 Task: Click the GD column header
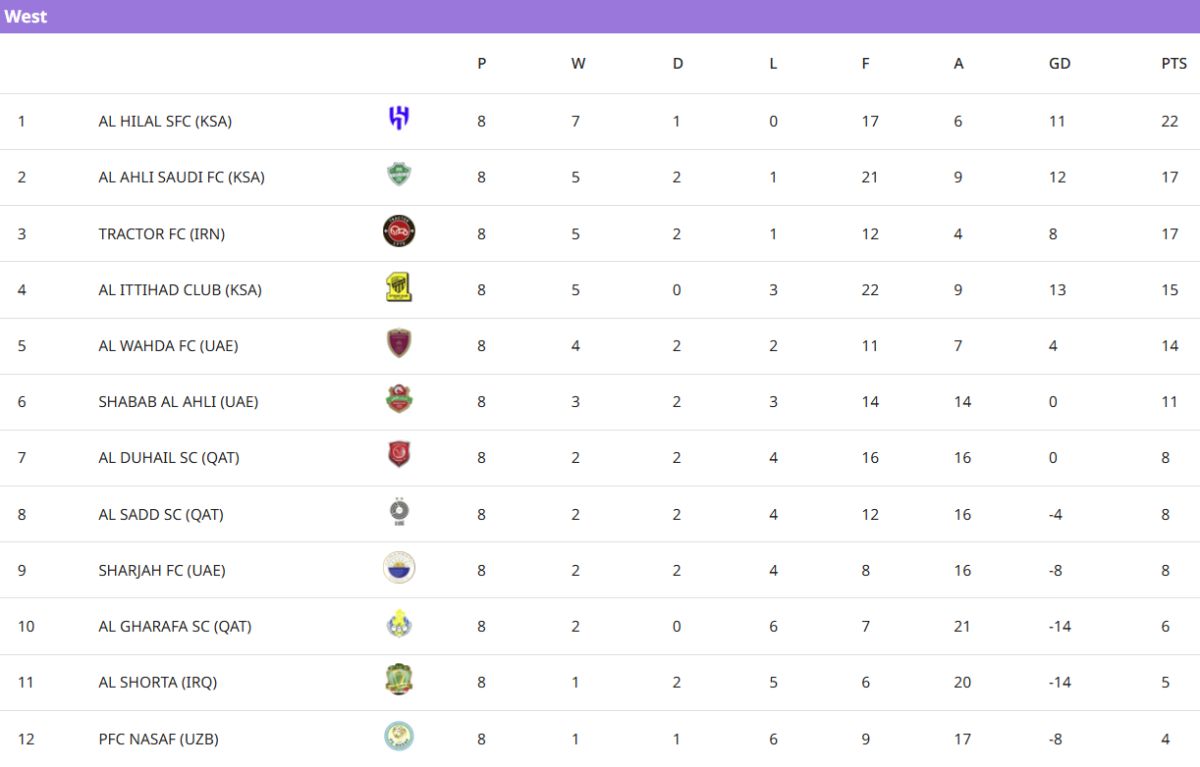pos(1059,63)
